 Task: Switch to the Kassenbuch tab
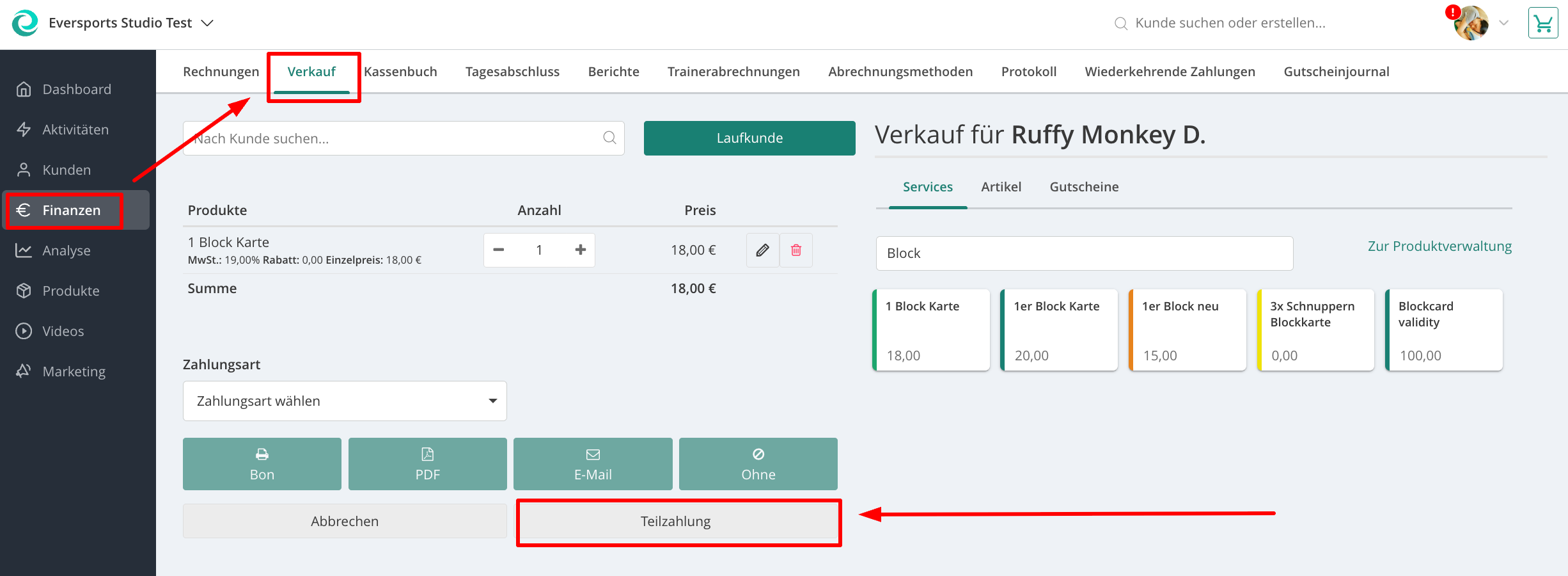tap(400, 72)
